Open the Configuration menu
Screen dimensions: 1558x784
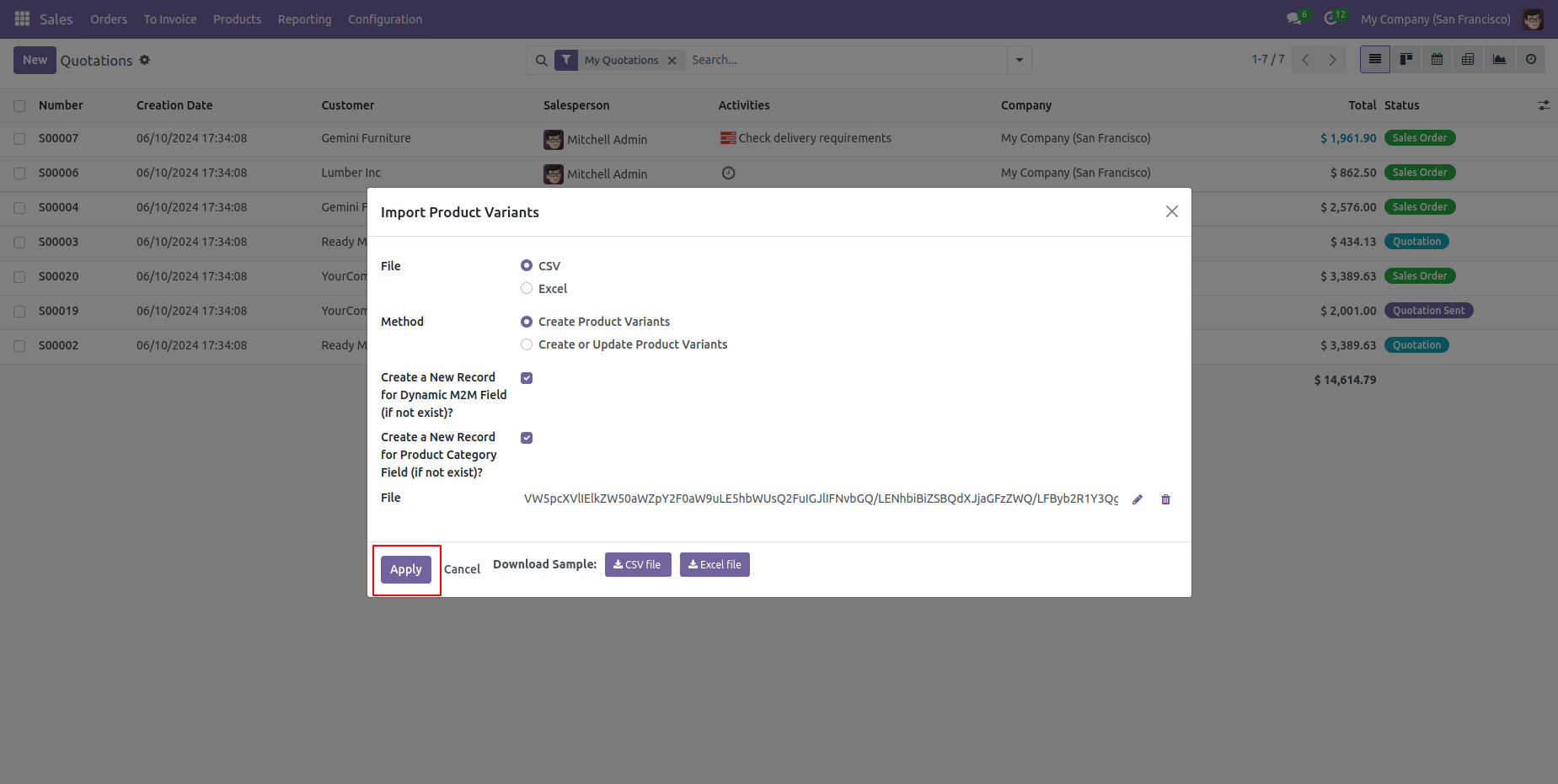pyautogui.click(x=384, y=19)
